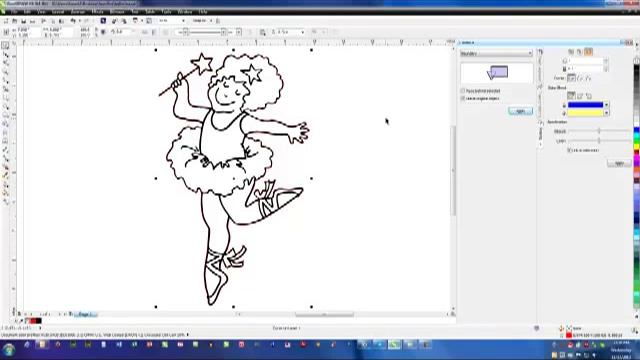Select the Crop tool in toolbox
Screen dimensions: 640x360
(5, 63)
